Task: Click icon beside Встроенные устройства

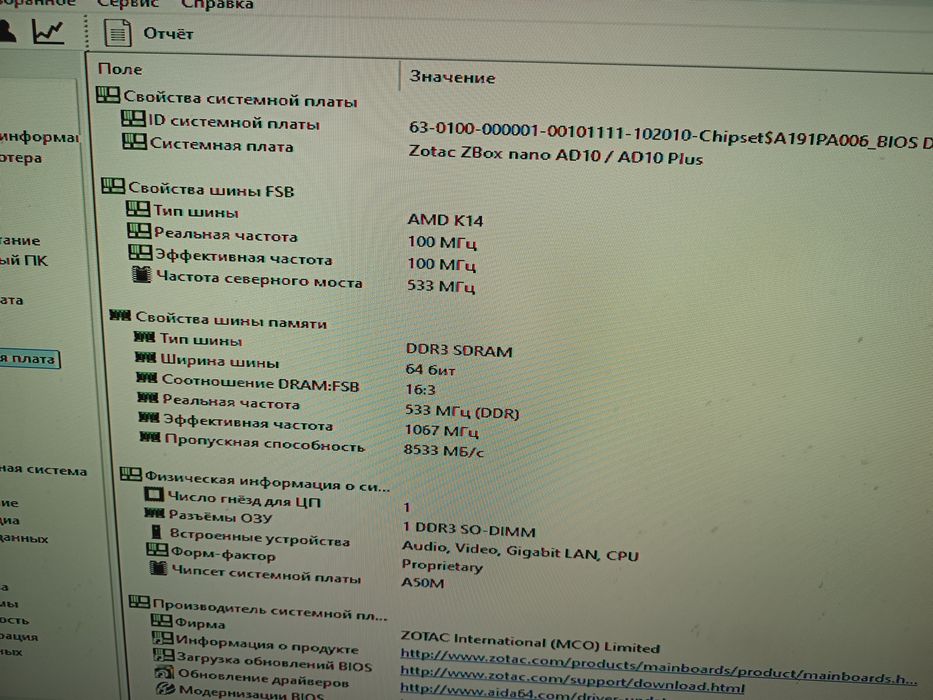Action: pyautogui.click(x=156, y=532)
